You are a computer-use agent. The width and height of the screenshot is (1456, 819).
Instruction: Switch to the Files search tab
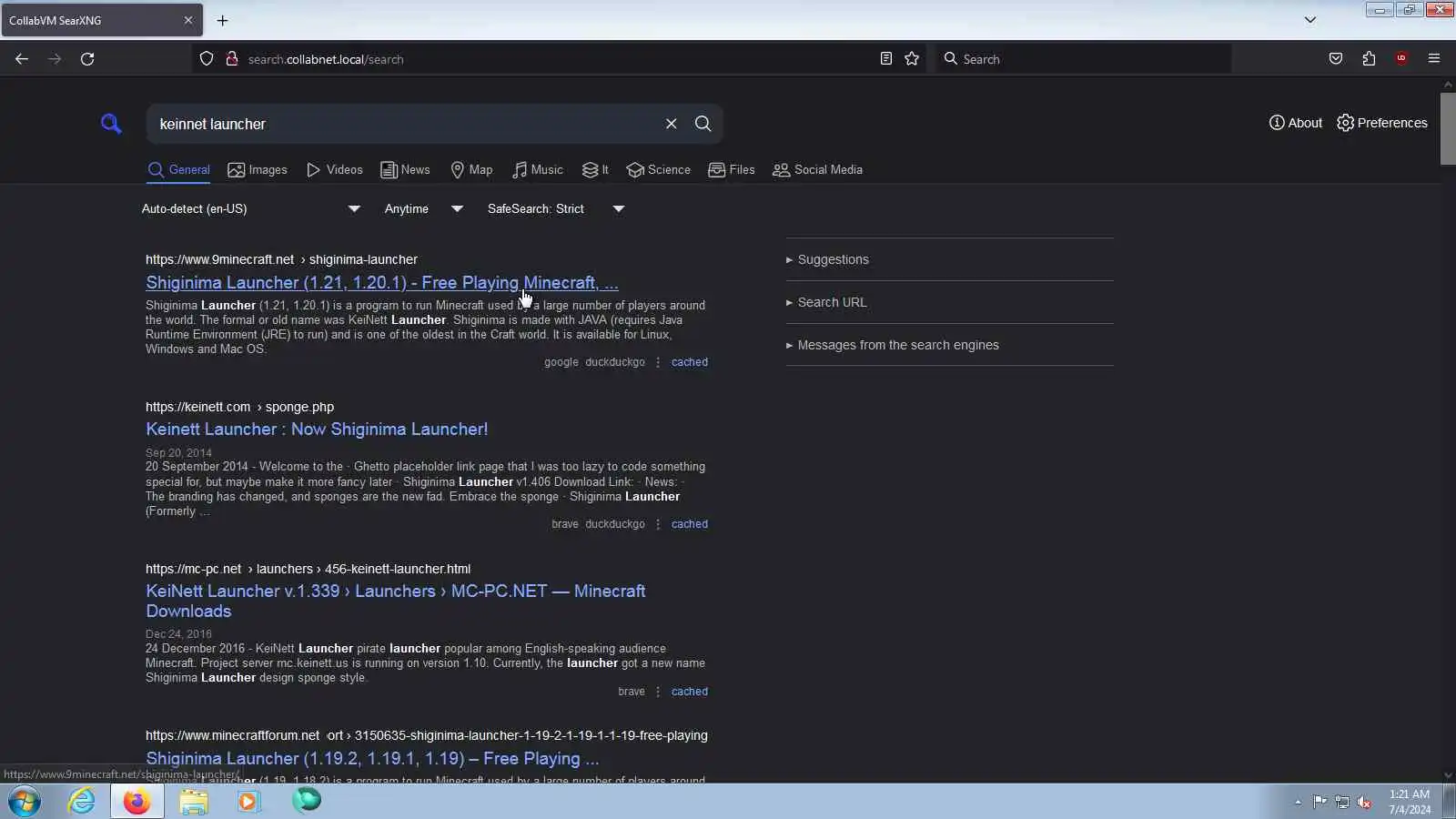click(x=732, y=170)
